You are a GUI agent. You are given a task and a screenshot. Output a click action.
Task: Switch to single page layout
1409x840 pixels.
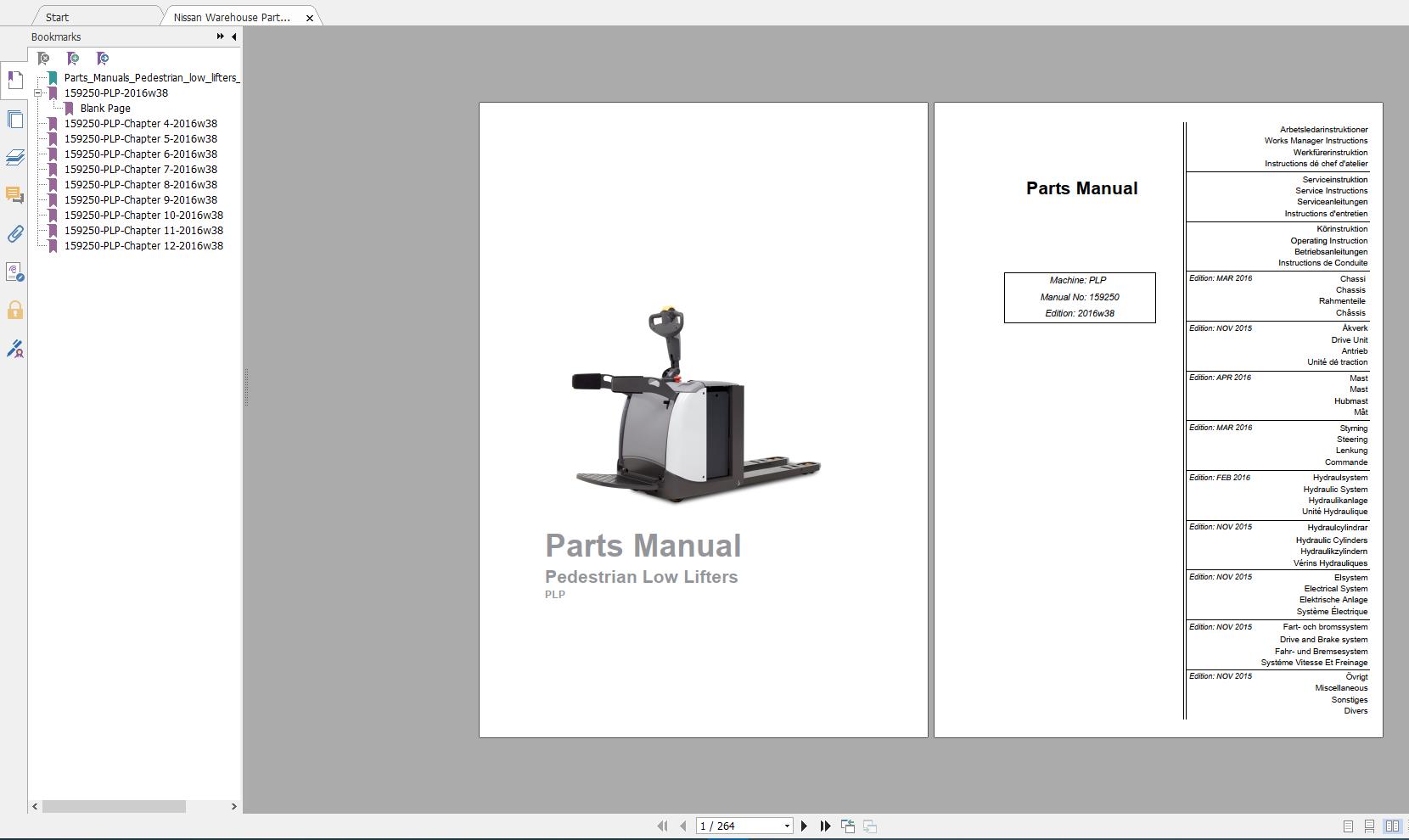coord(1348,826)
